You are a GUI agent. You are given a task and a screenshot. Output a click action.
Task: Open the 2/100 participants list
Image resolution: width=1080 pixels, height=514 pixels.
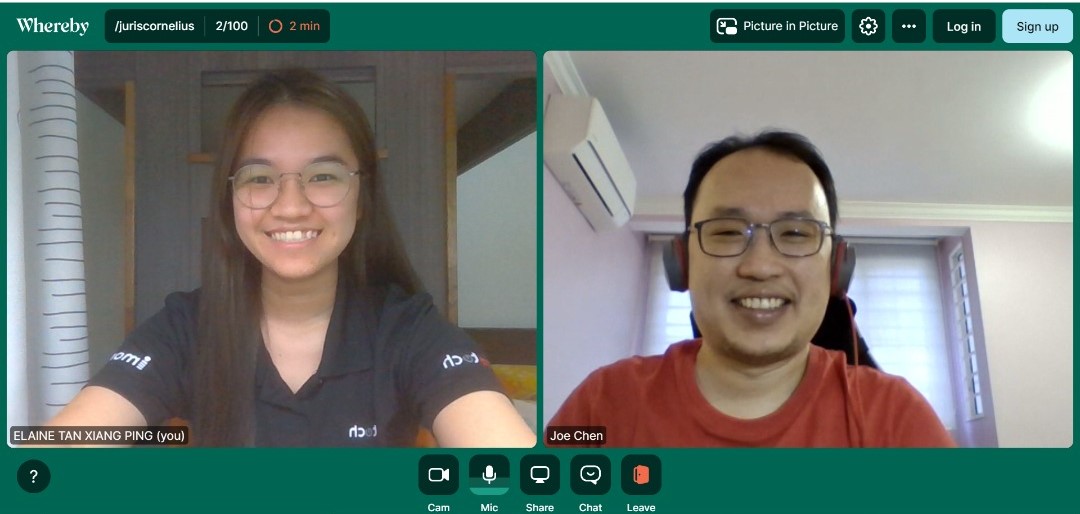click(x=231, y=26)
